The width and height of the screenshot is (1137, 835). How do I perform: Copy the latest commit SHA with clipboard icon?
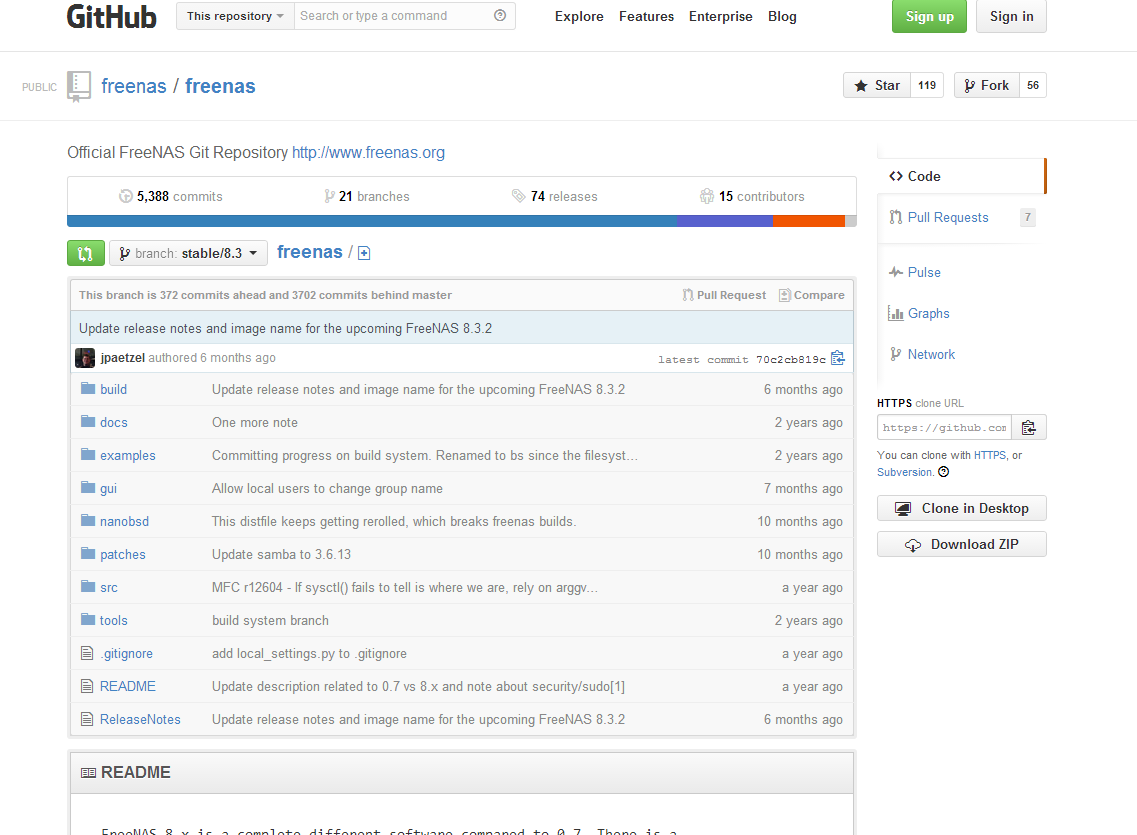838,358
